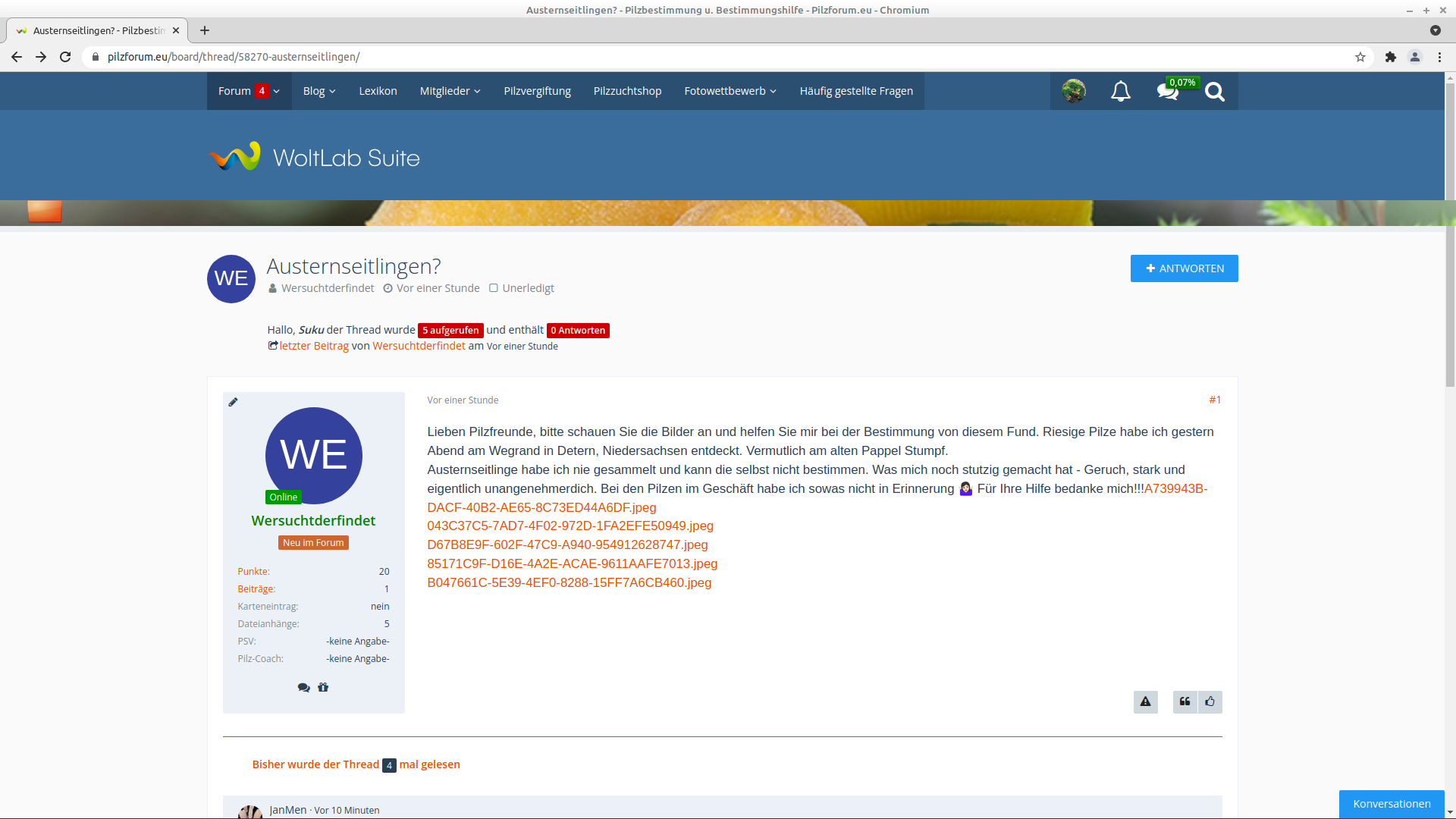Open the Konversationen panel button

[x=1391, y=804]
